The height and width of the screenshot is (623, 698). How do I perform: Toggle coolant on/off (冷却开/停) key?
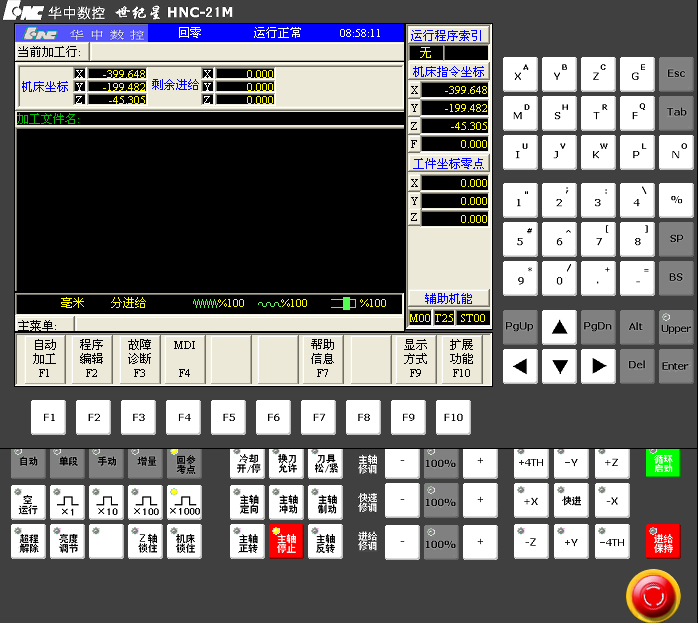[x=247, y=463]
